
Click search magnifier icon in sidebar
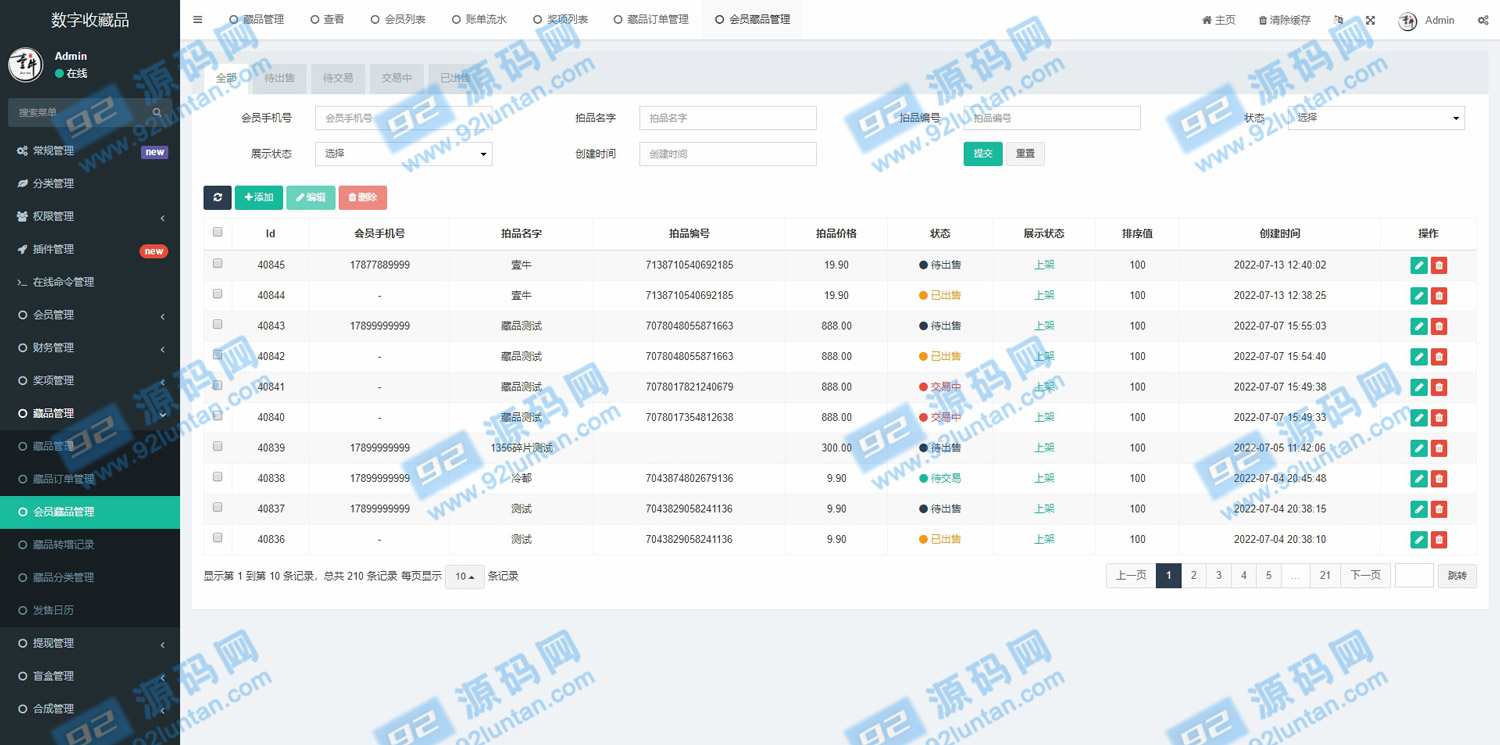[x=157, y=113]
